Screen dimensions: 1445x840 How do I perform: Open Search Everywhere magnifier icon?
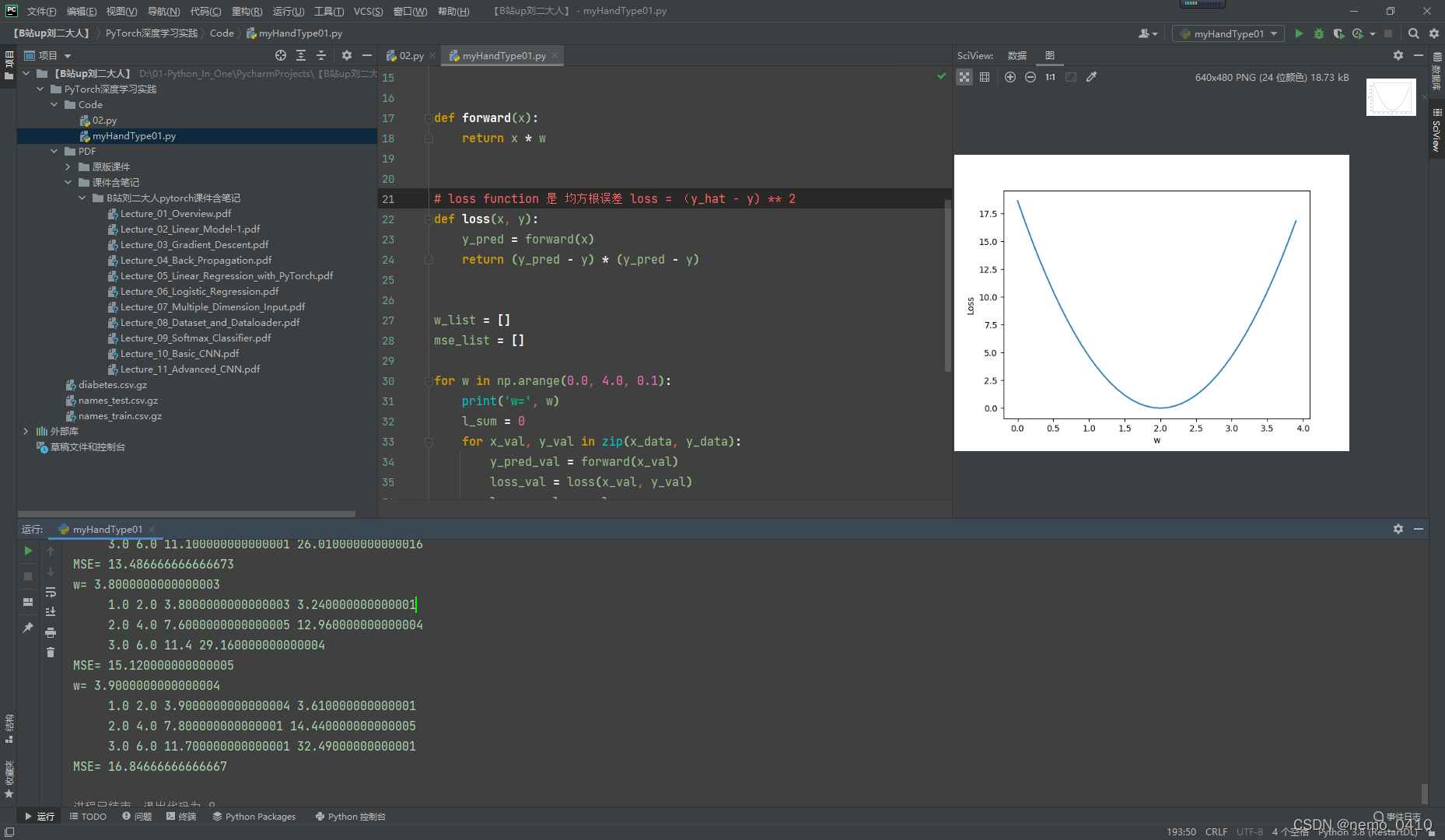(x=1414, y=33)
